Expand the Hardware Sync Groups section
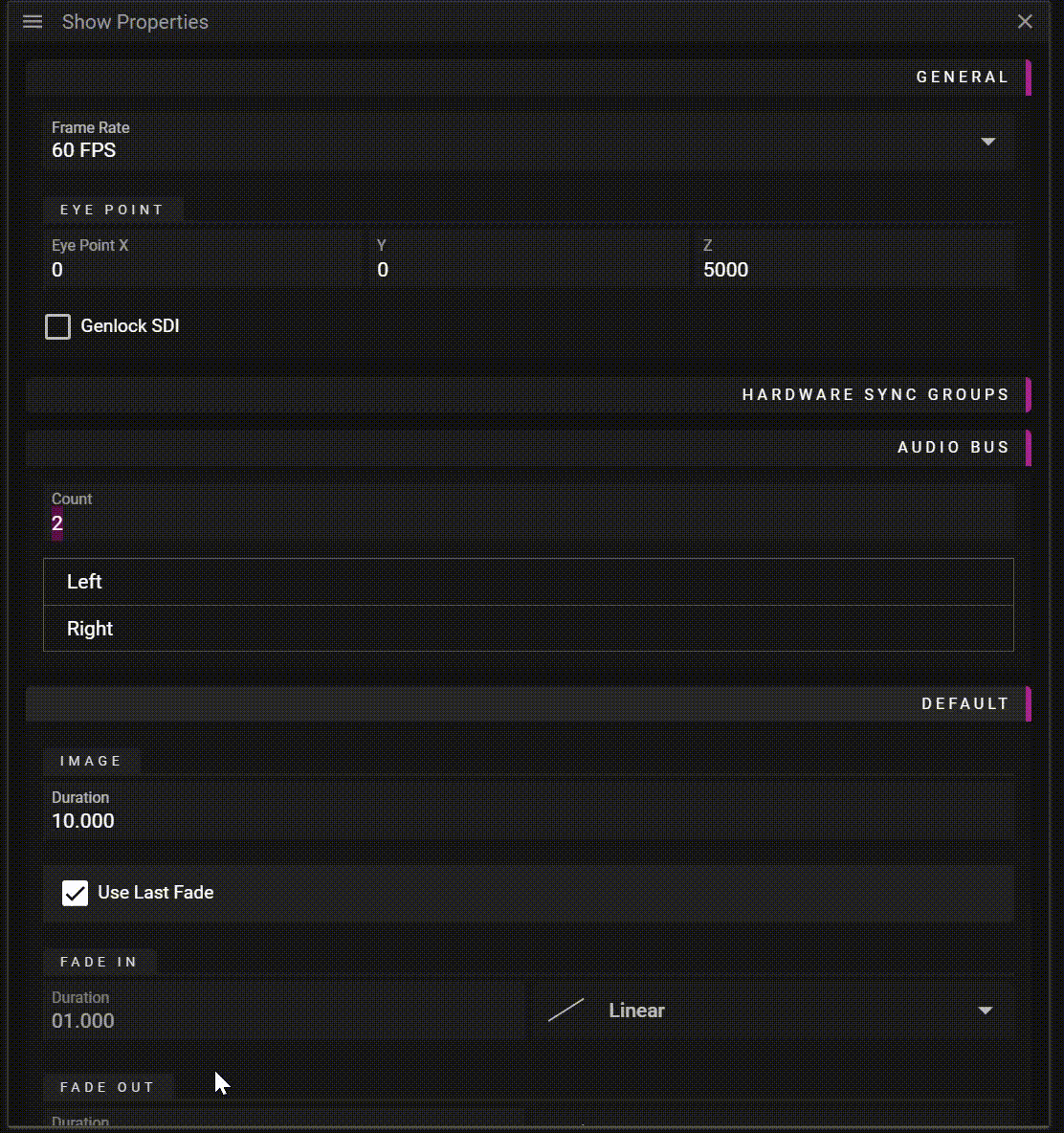Image resolution: width=1064 pixels, height=1133 pixels. click(875, 394)
